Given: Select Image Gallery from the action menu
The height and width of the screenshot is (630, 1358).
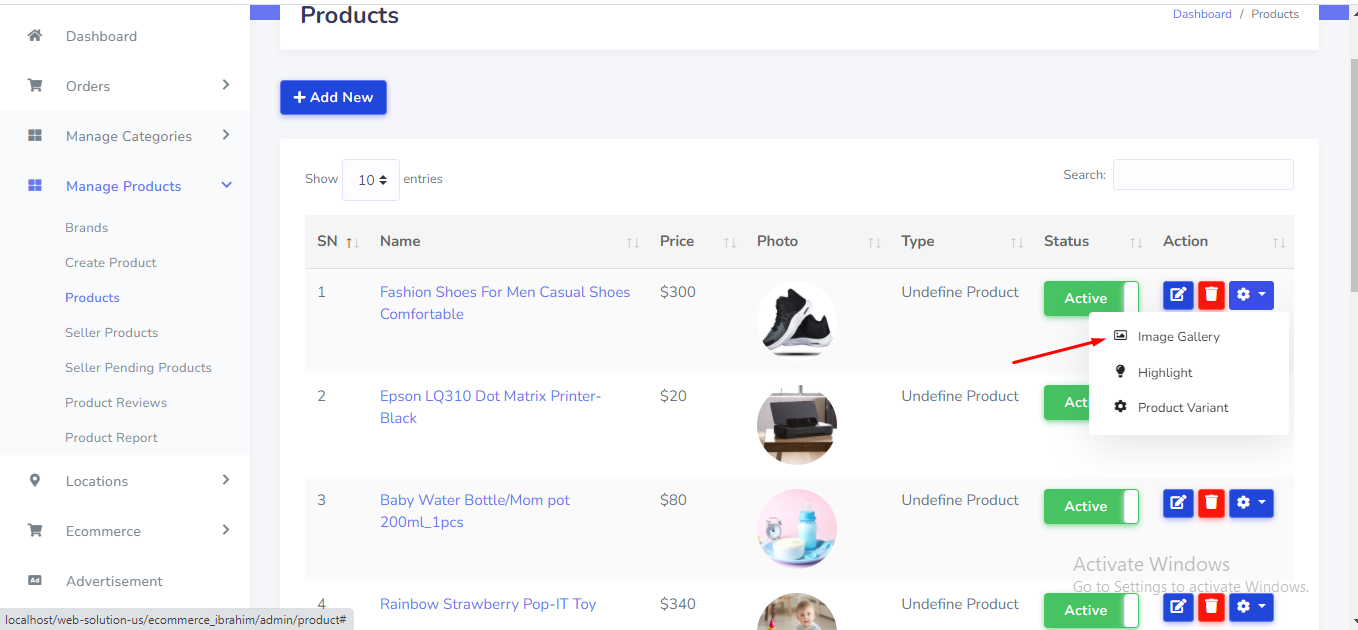Looking at the screenshot, I should (x=1178, y=337).
